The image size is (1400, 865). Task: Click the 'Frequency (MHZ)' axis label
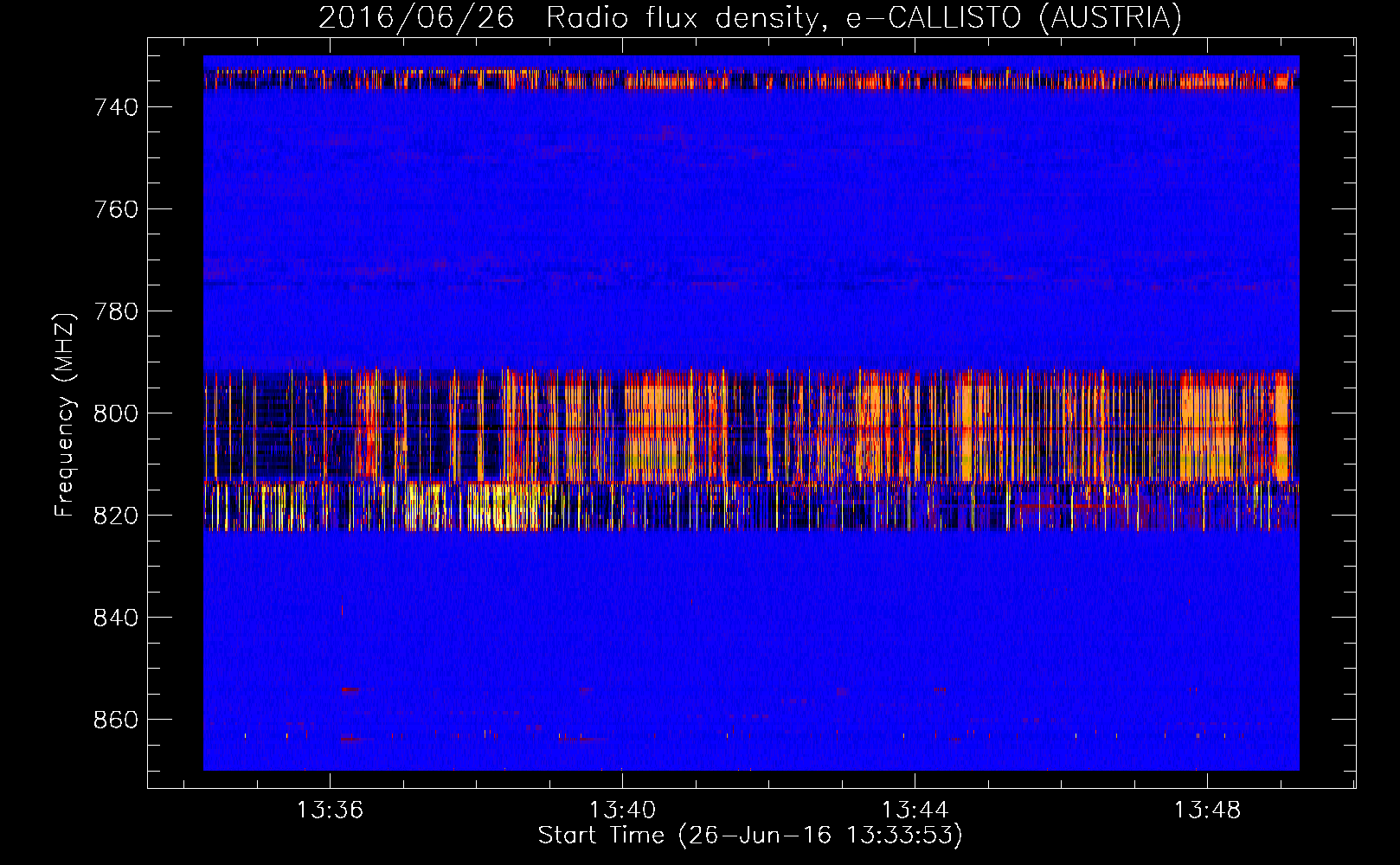(x=65, y=414)
